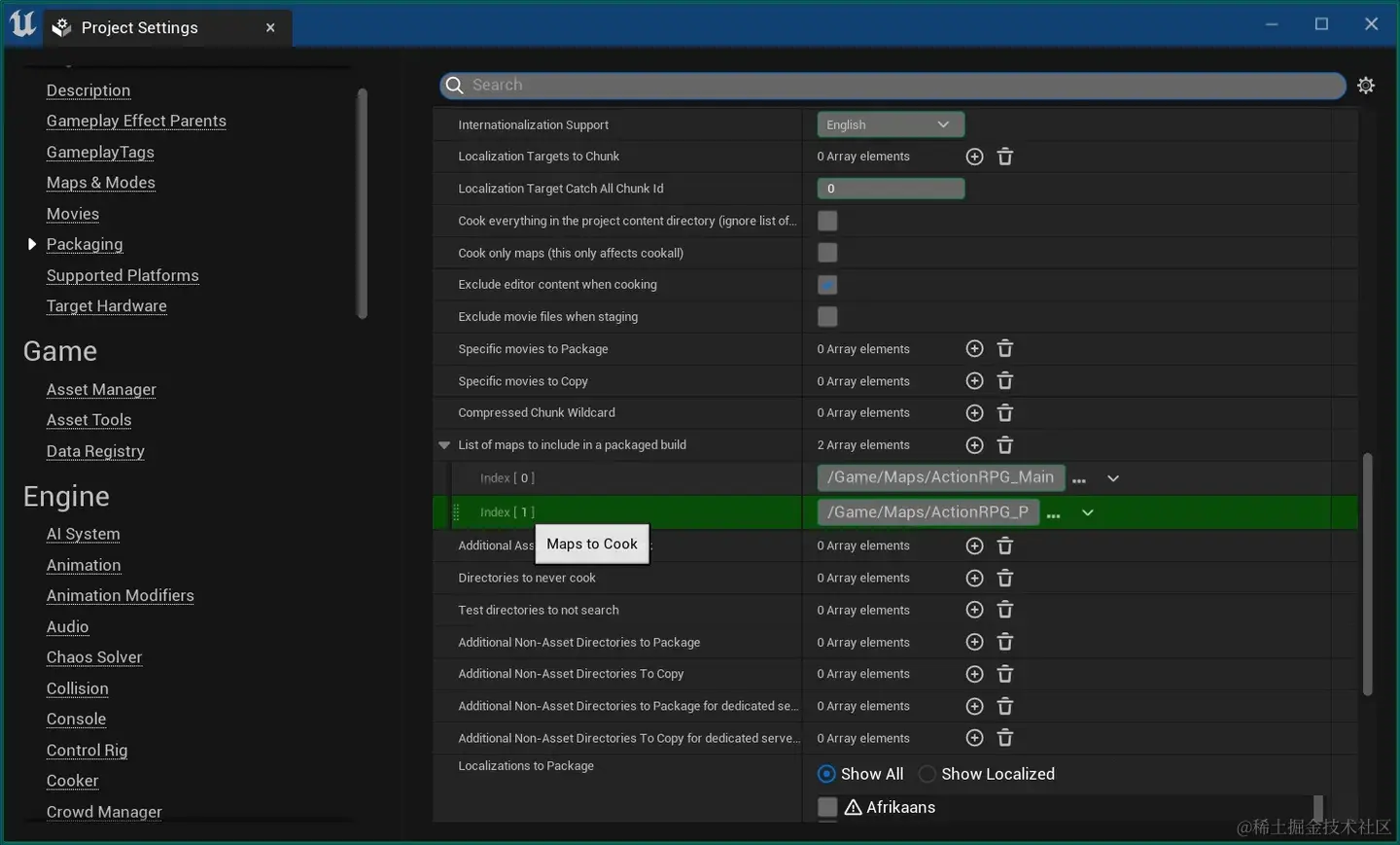The width and height of the screenshot is (1400, 845).
Task: Open Data Registry settings
Action: [95, 451]
